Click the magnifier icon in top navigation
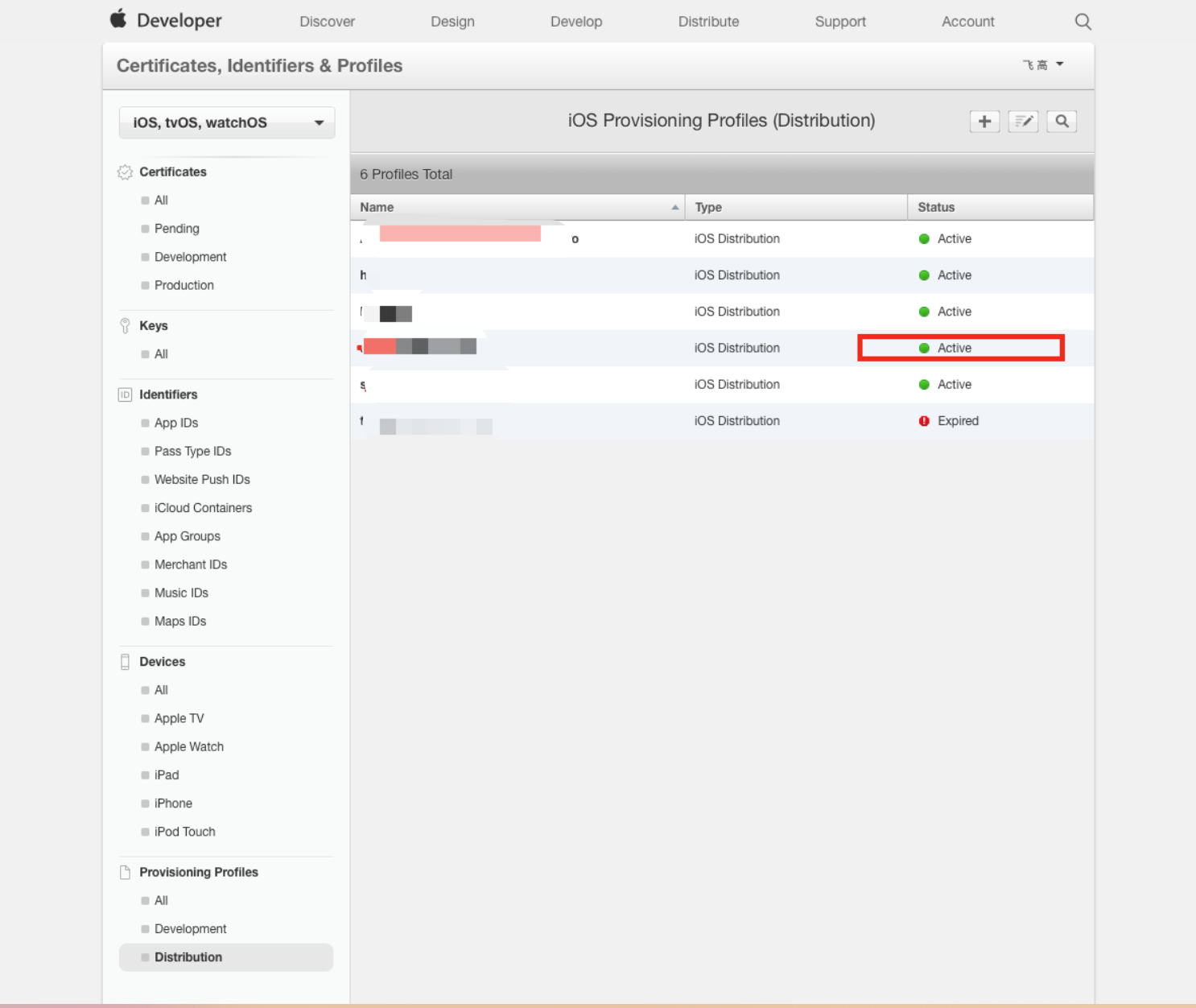The height and width of the screenshot is (1008, 1196). click(x=1083, y=22)
